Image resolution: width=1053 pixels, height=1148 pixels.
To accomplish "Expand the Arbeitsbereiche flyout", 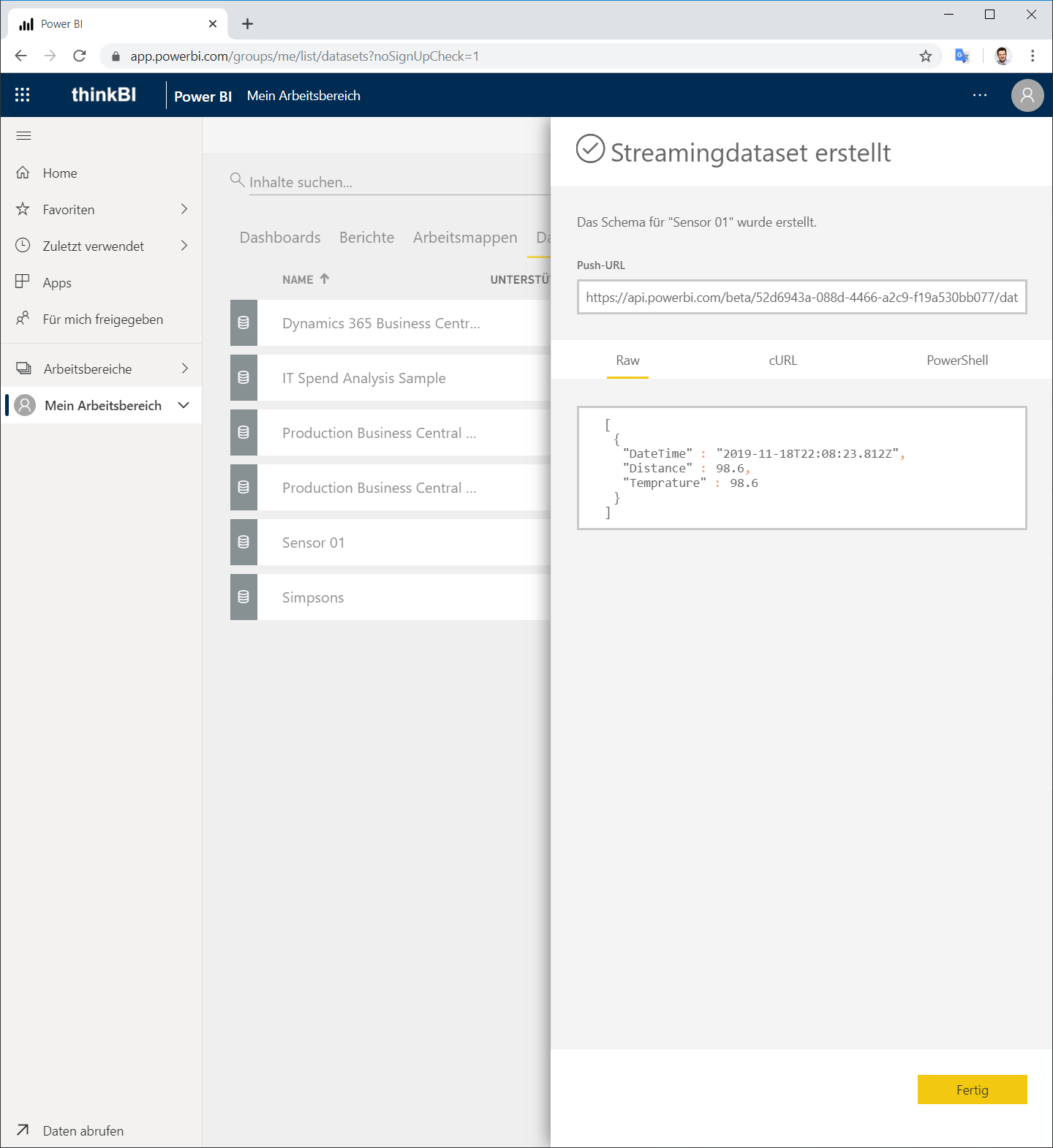I will [184, 369].
